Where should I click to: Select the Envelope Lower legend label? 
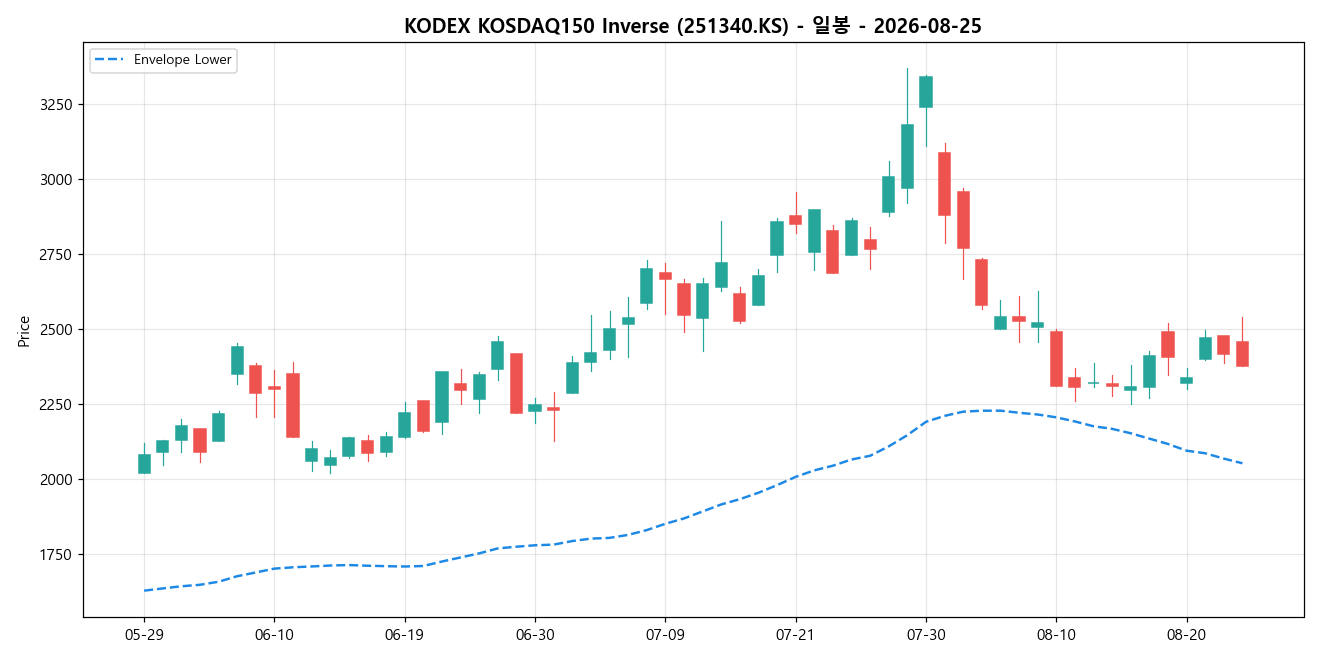[x=182, y=60]
